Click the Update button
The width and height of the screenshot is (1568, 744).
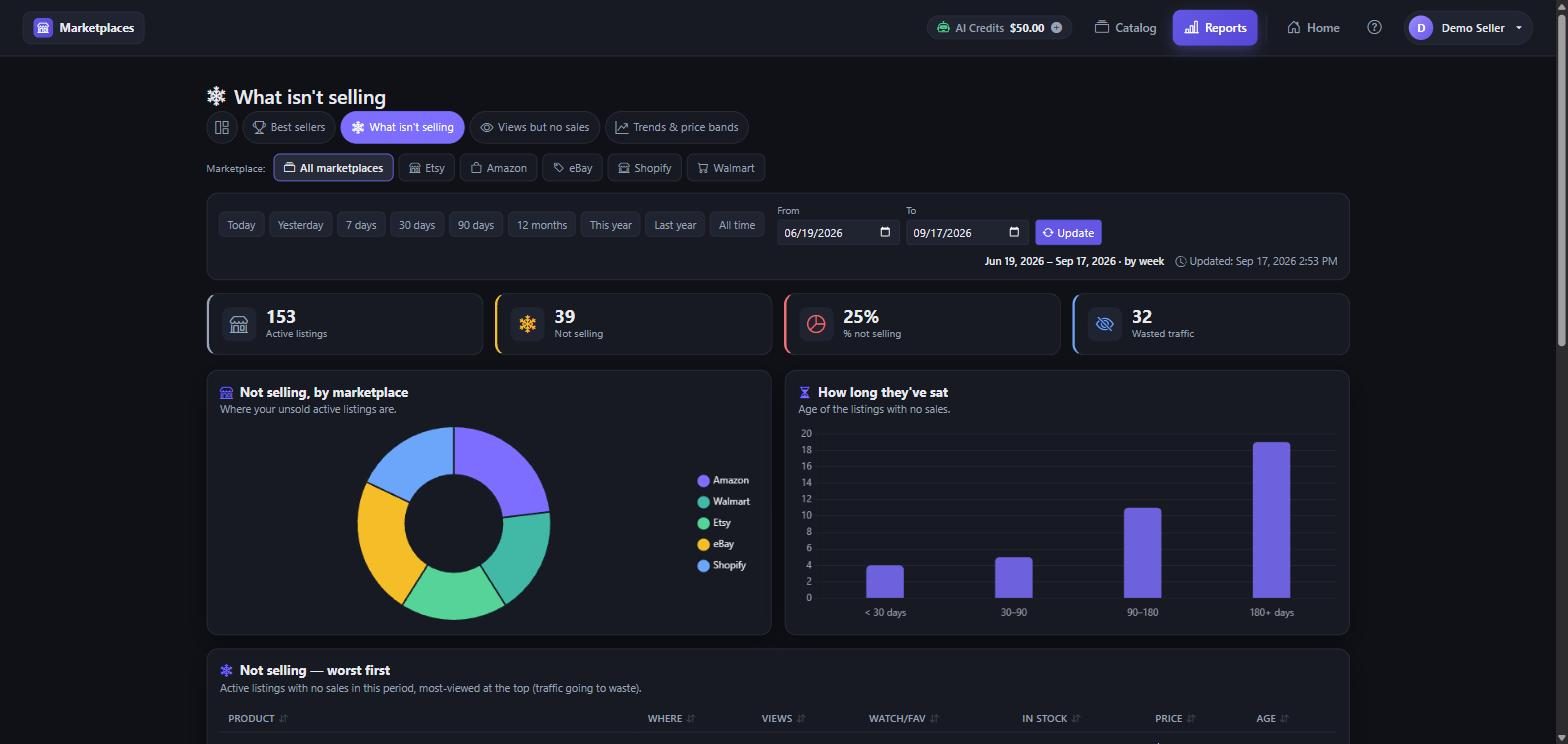coord(1068,233)
